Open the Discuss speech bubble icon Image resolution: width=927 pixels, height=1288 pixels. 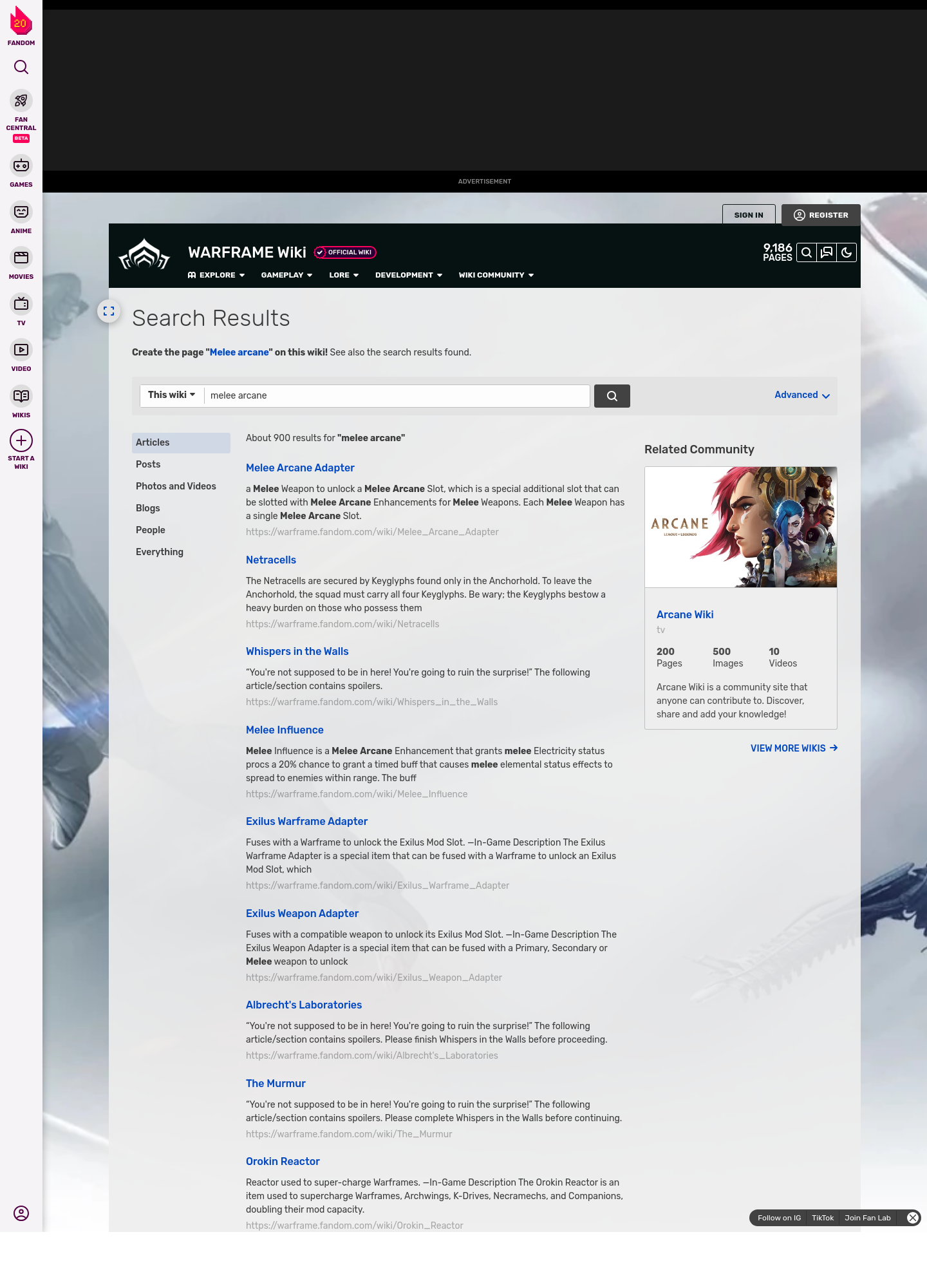(827, 252)
